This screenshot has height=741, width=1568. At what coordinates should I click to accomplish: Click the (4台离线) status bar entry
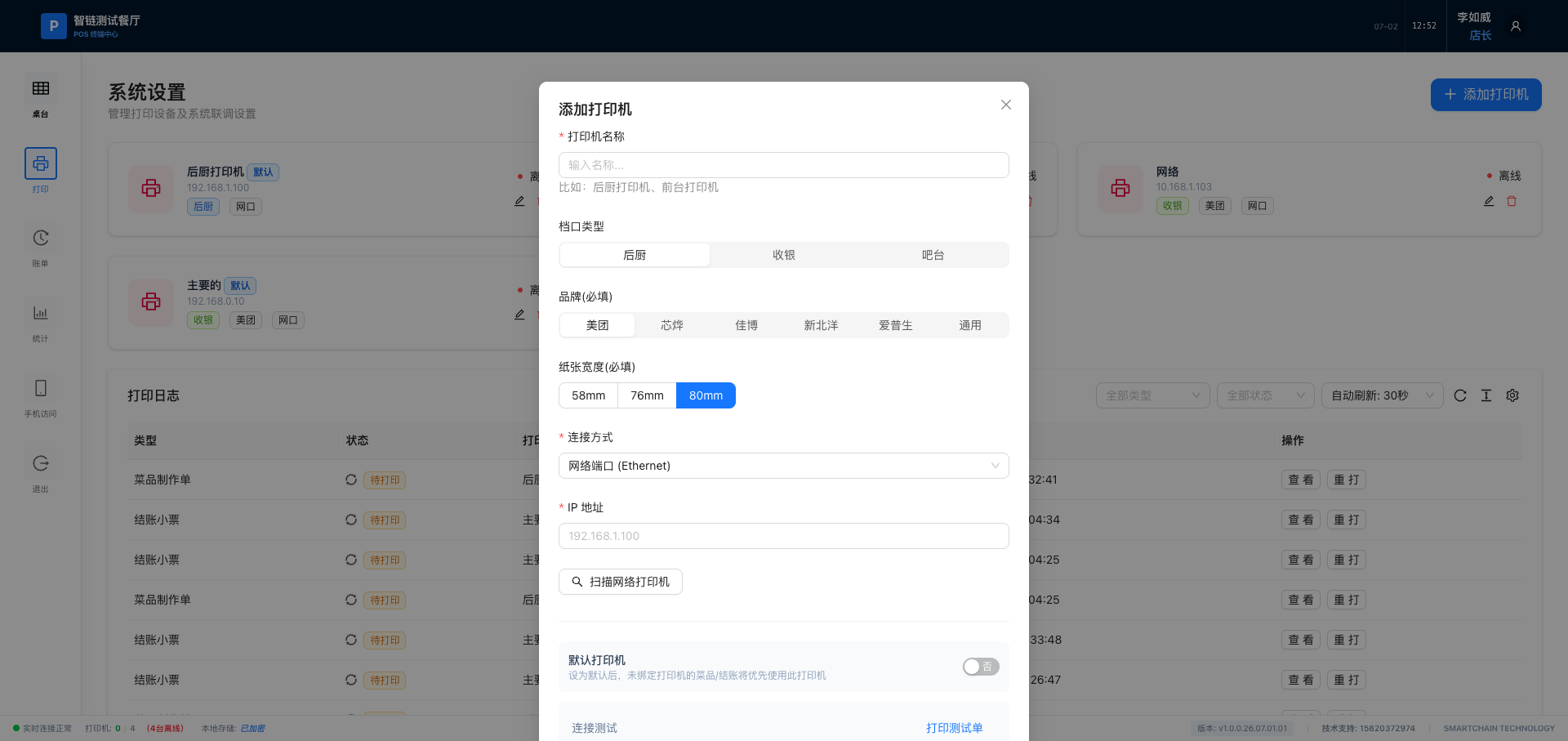coord(165,728)
